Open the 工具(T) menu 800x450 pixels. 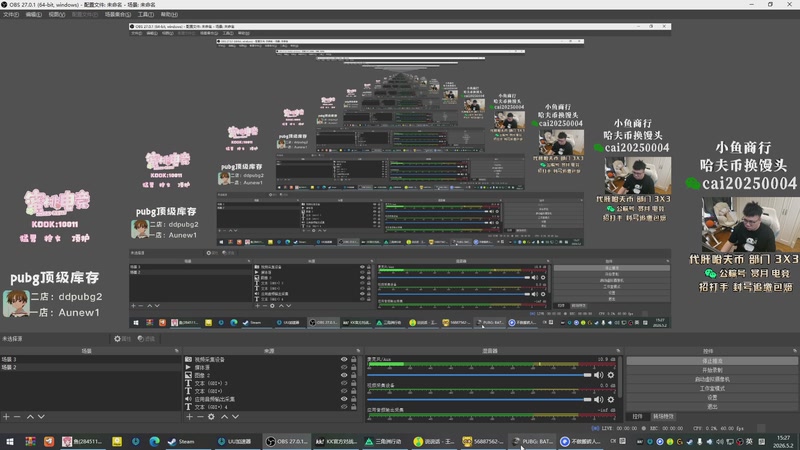tap(145, 15)
